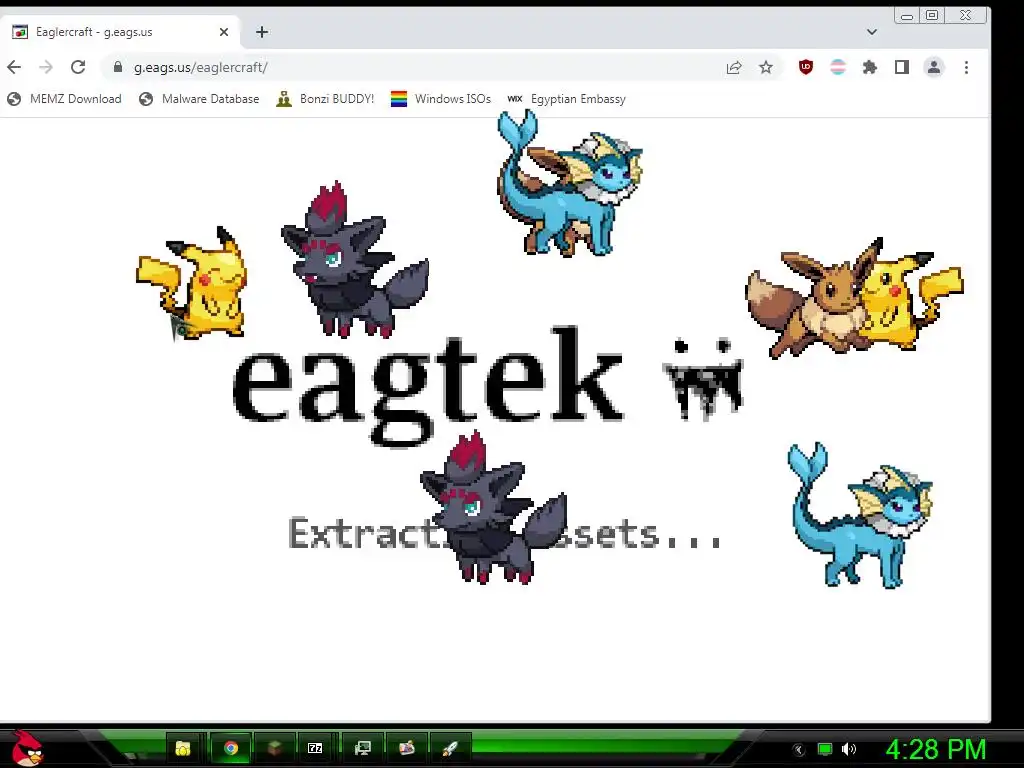The height and width of the screenshot is (768, 1024).
Task: Open the Extensions puzzle-piece menu
Action: [870, 67]
